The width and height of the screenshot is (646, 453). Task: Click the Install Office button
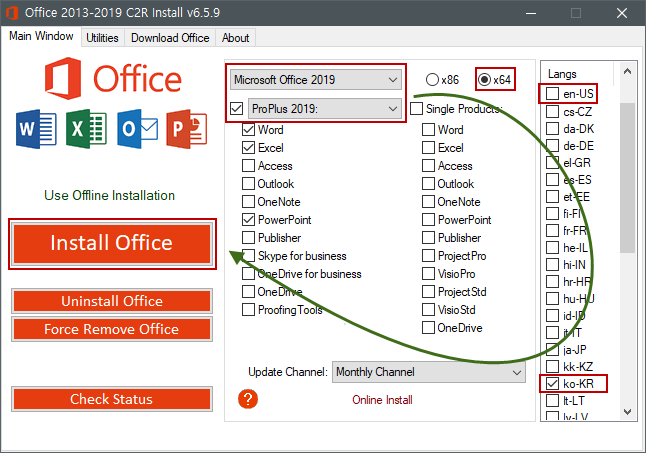click(x=112, y=243)
